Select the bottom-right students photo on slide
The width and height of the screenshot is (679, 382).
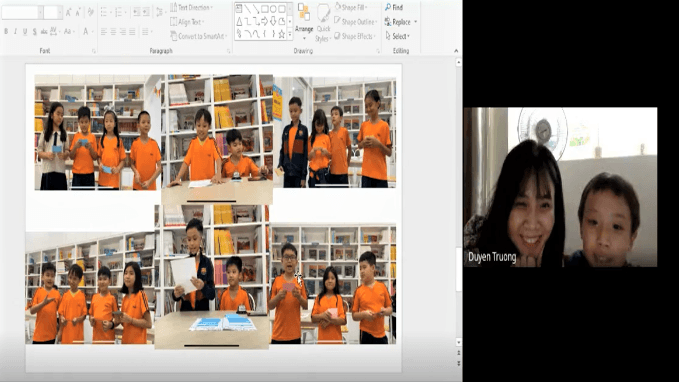coord(333,284)
